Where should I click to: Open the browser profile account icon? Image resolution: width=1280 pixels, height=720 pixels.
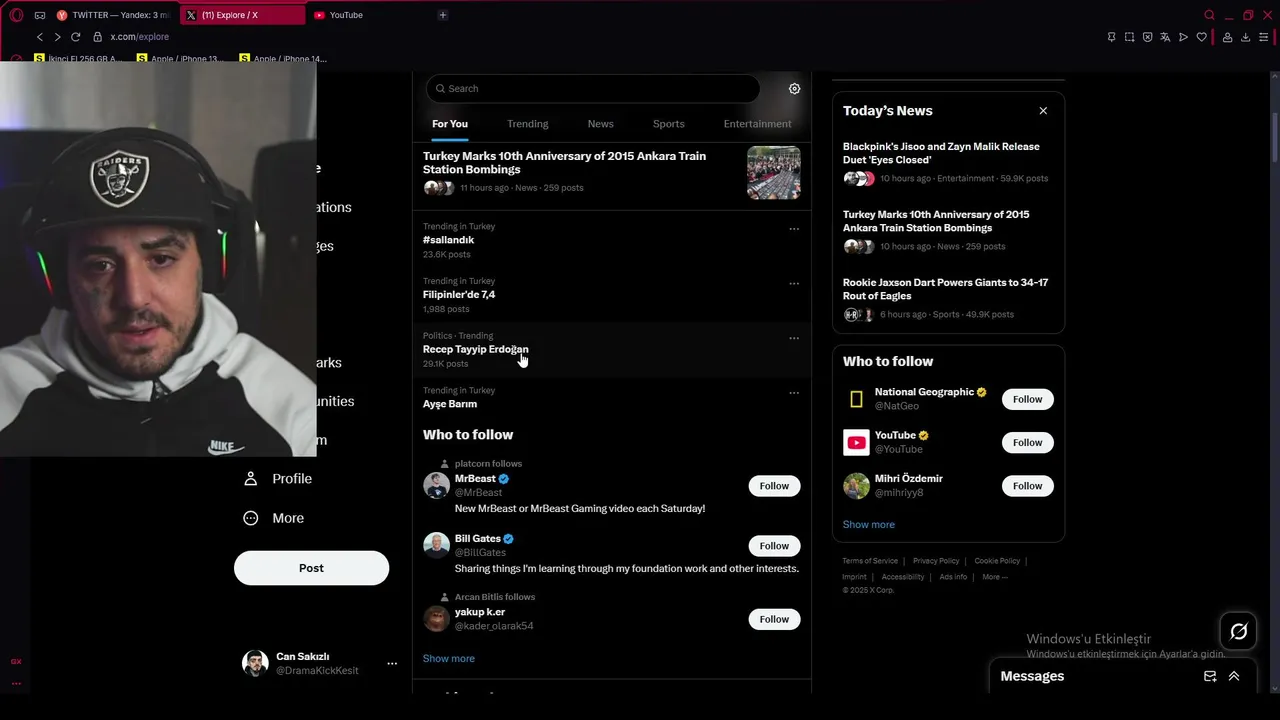pyautogui.click(x=1227, y=37)
